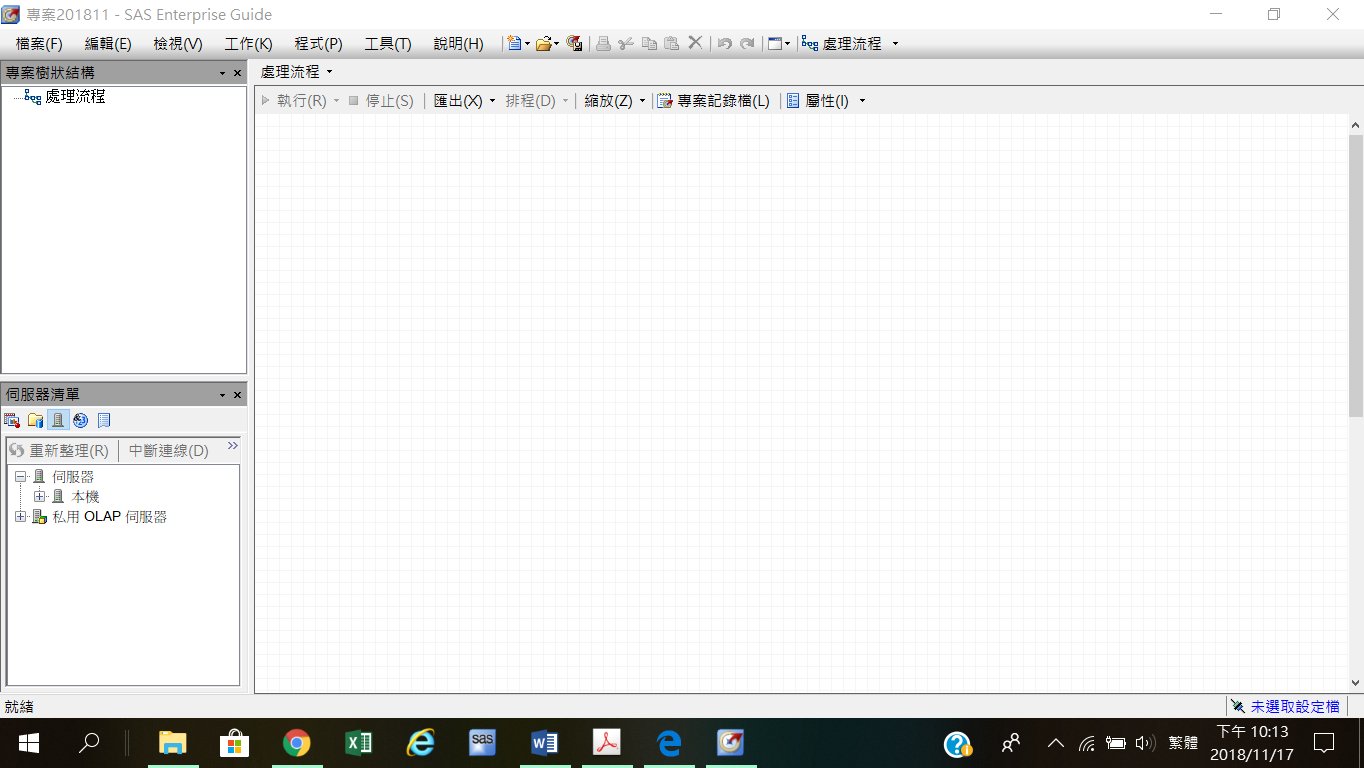1364x768 pixels.
Task: Click the blue document icon in 伺服器清單 toolbar
Action: 104,421
